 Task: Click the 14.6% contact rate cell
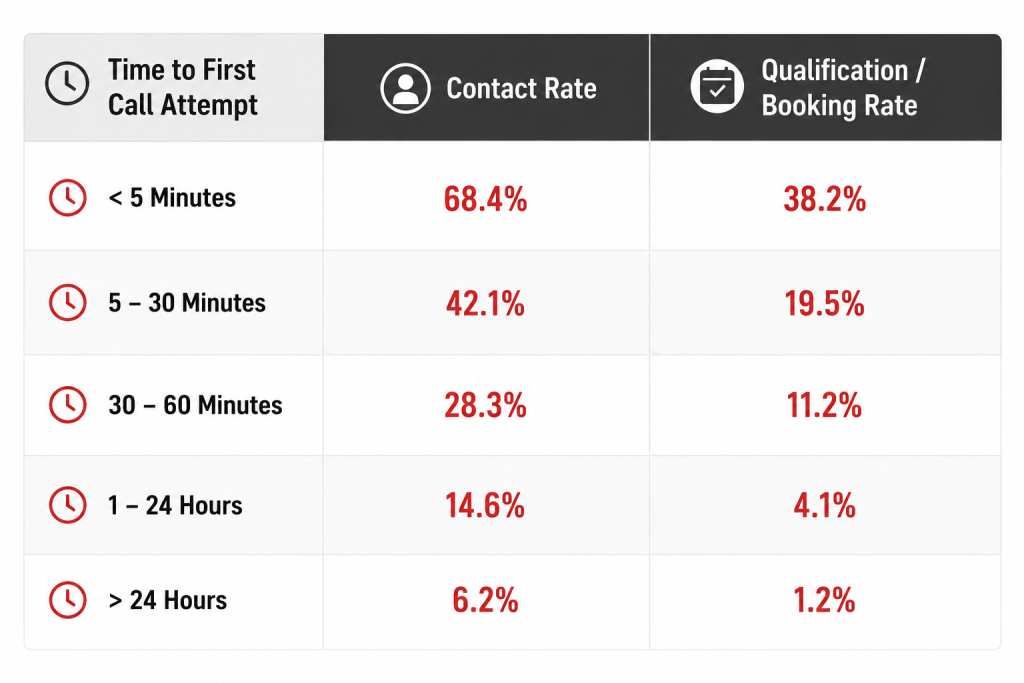487,505
